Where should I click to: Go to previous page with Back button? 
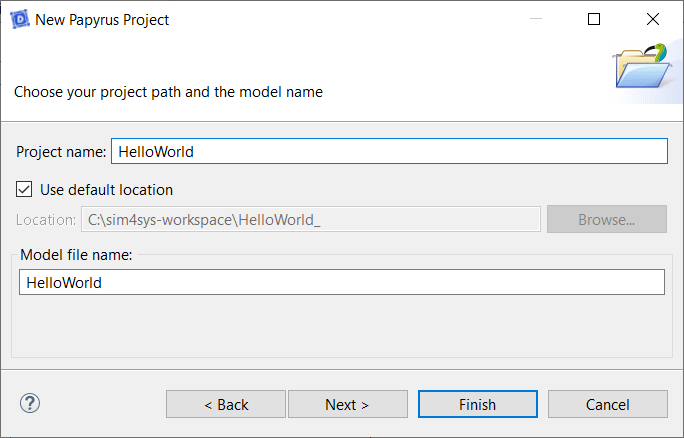226,404
